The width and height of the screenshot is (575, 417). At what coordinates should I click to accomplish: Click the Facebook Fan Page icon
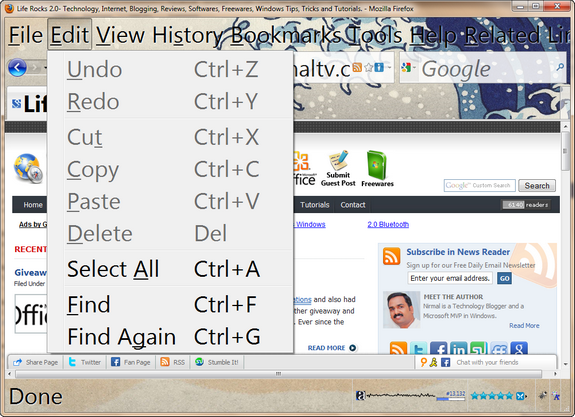(115, 362)
